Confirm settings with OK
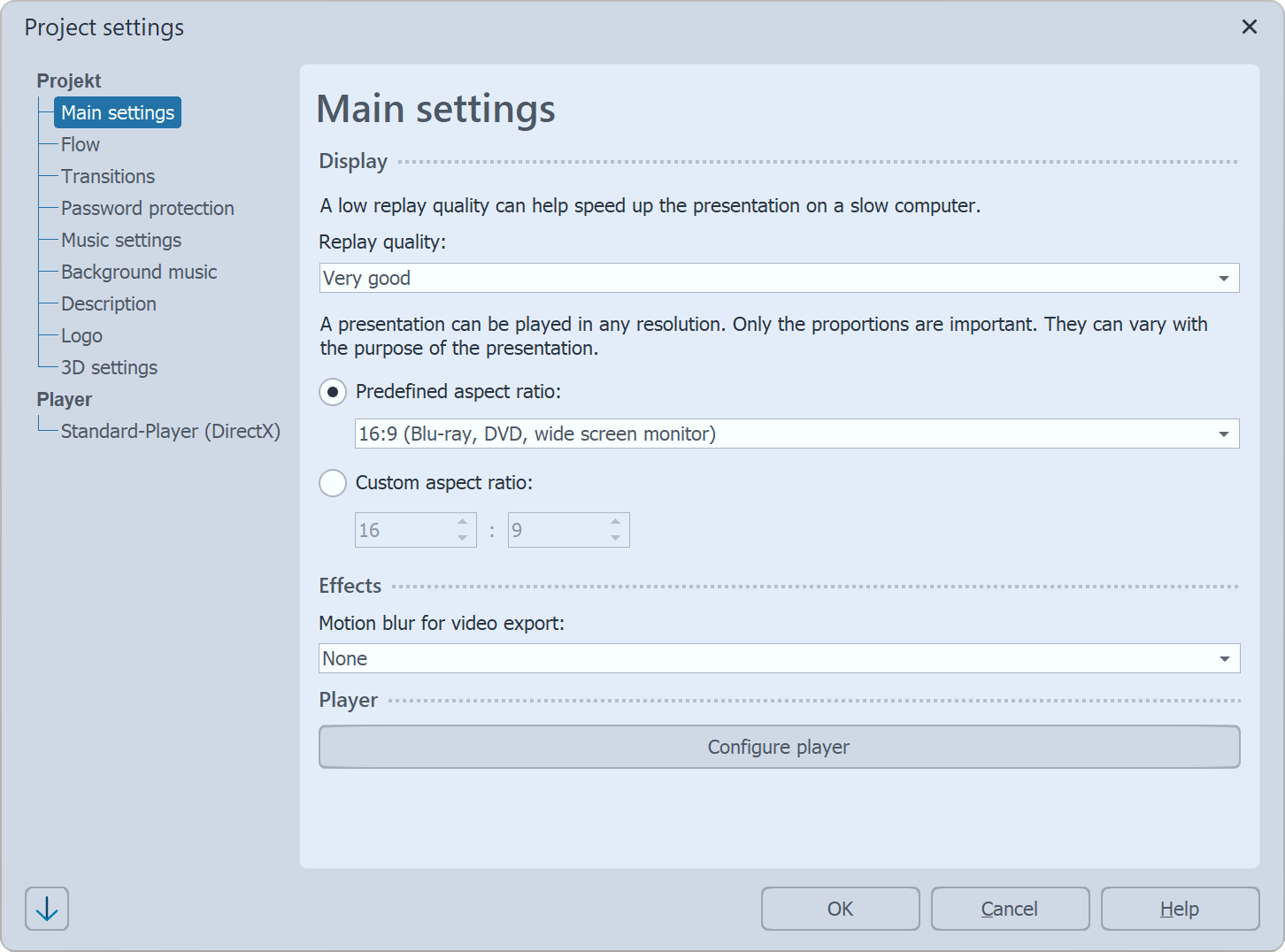1285x952 pixels. 840,908
